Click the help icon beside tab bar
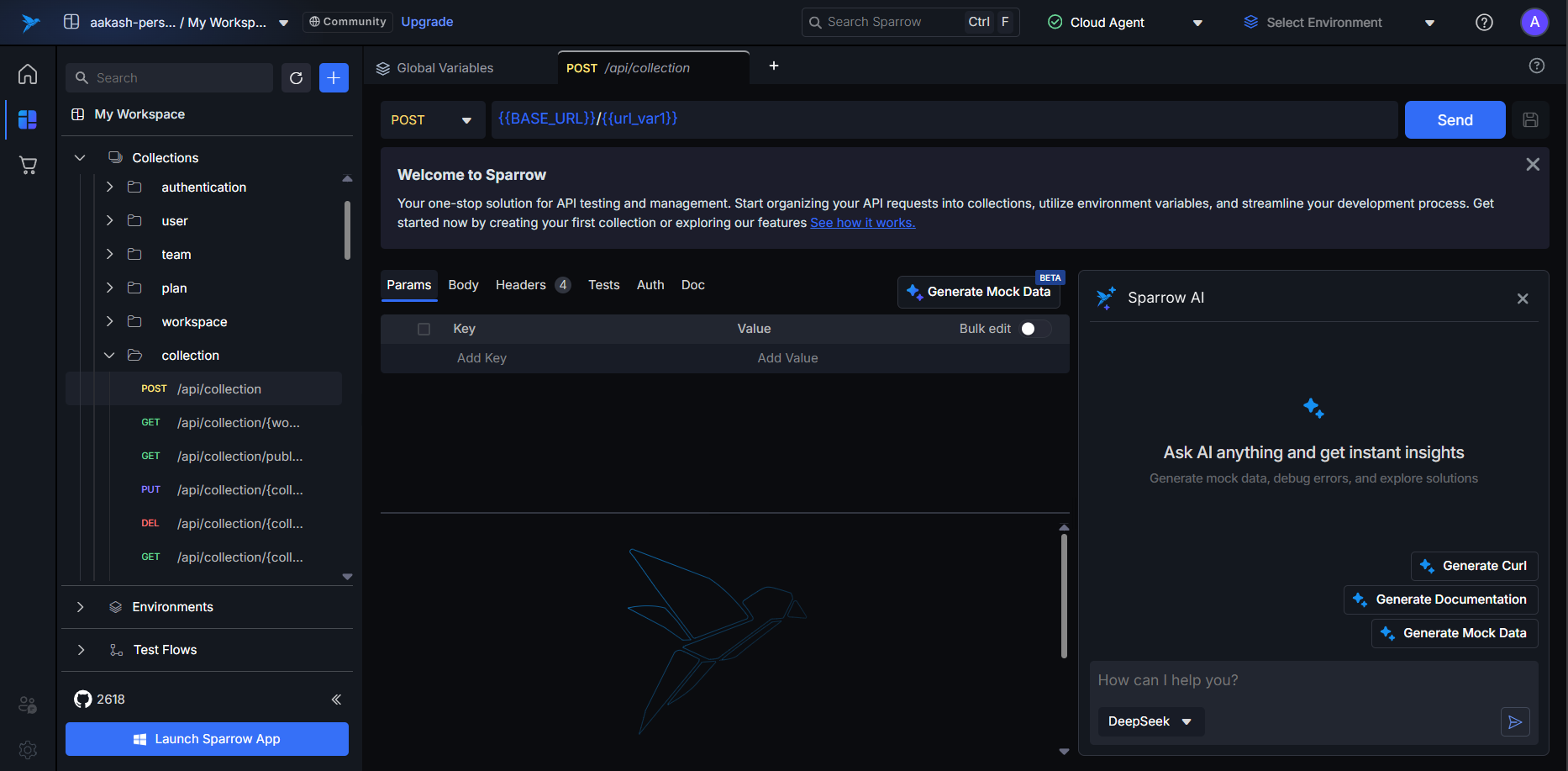1568x771 pixels. pos(1537,66)
